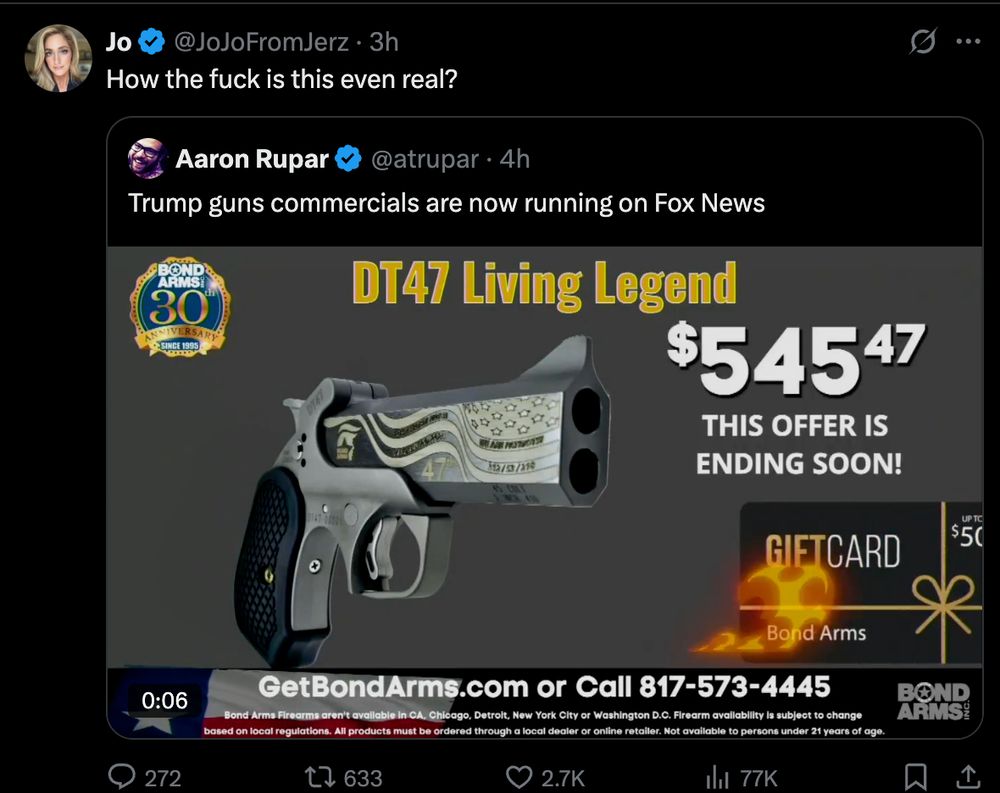
Task: Click the Aaron Rupar display name
Action: coord(252,159)
